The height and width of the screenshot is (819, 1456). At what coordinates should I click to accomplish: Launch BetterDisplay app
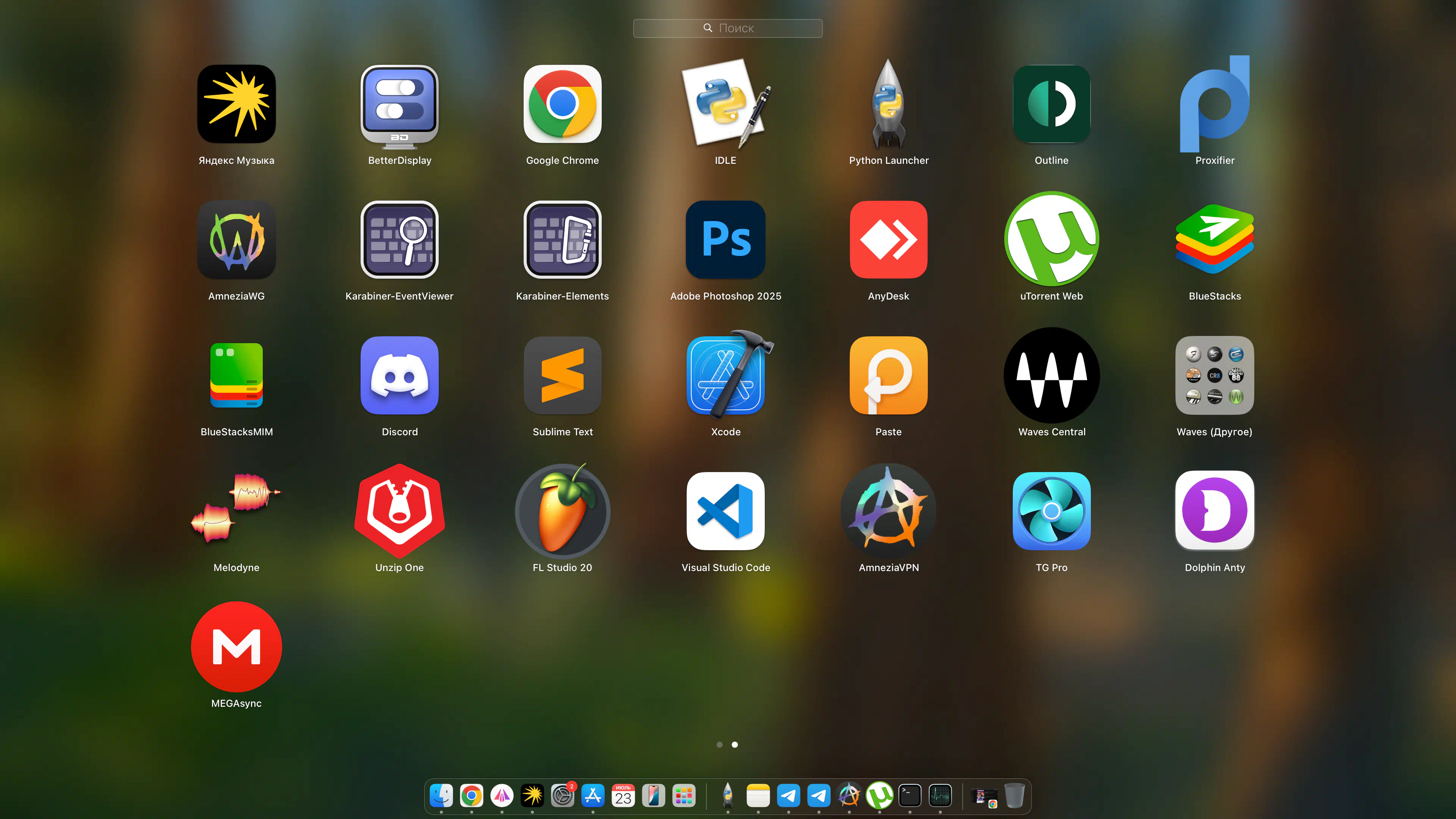[x=400, y=106]
